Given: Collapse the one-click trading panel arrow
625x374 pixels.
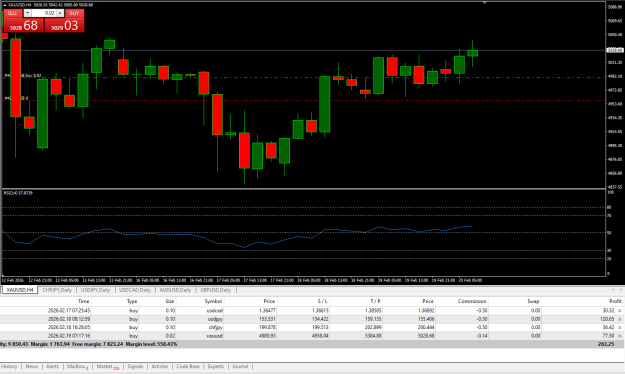Looking at the screenshot, I should click(5, 5).
